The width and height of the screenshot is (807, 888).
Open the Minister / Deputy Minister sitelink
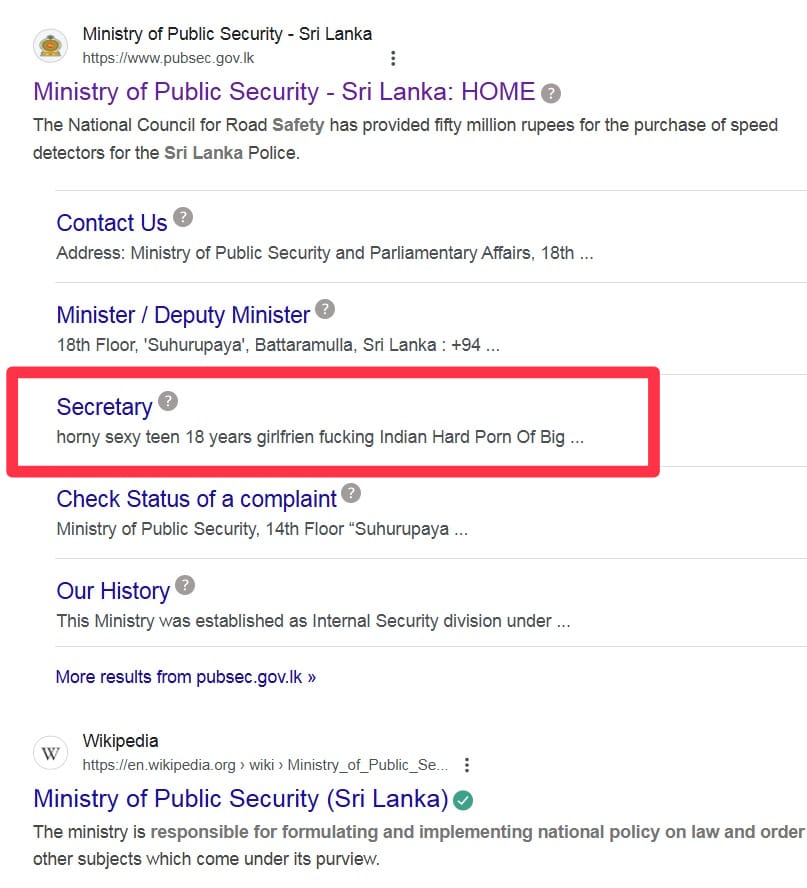tap(183, 315)
